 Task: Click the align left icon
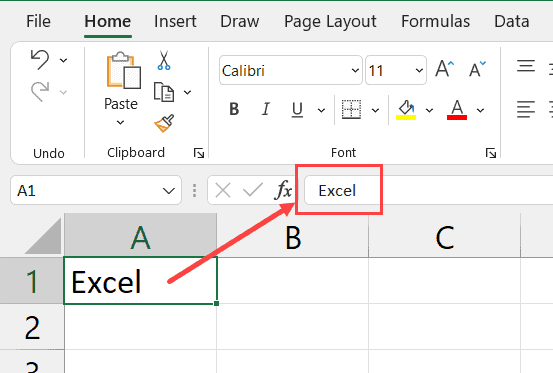click(x=526, y=109)
